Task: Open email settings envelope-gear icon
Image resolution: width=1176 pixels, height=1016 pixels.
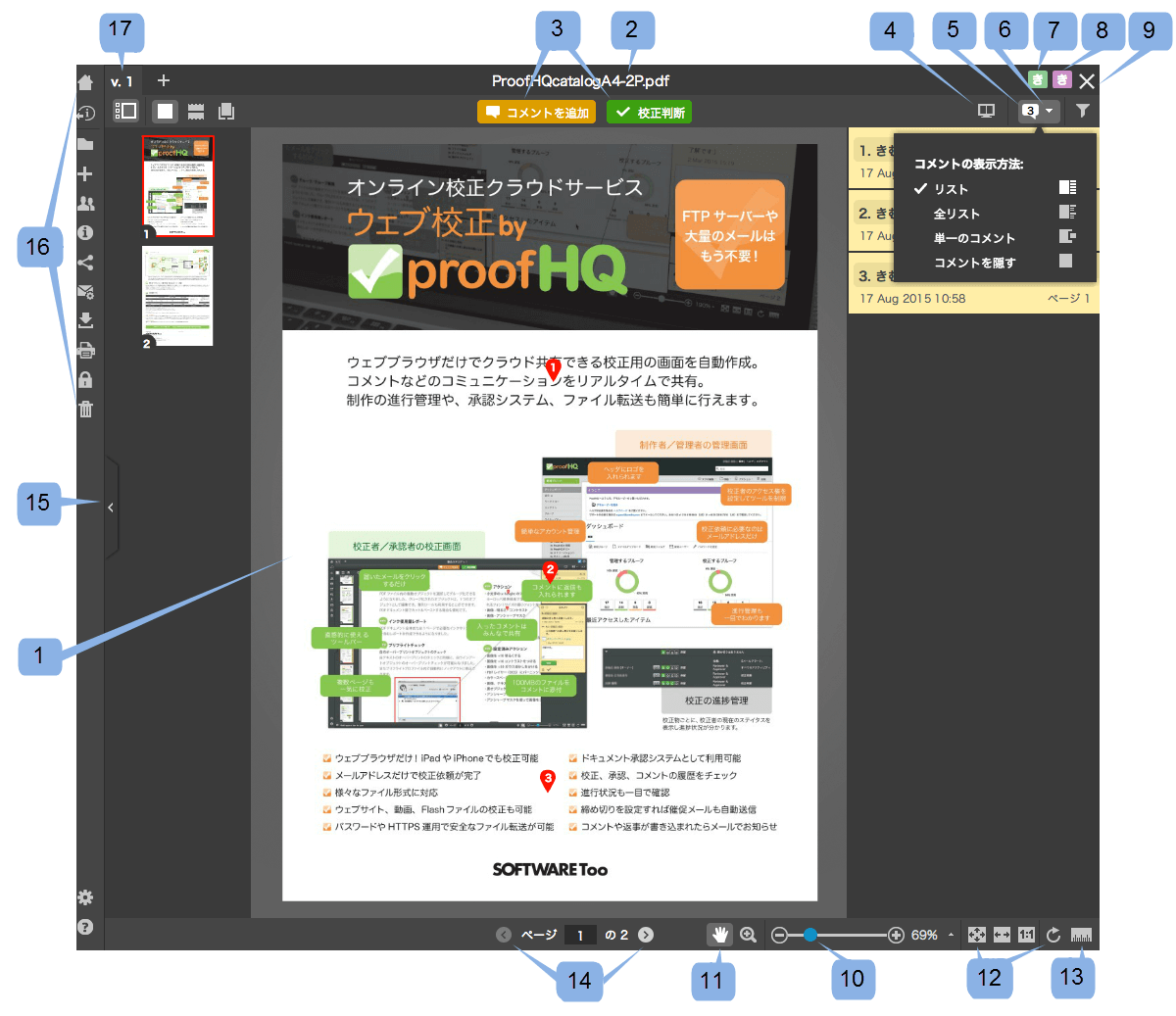Action: 85,291
